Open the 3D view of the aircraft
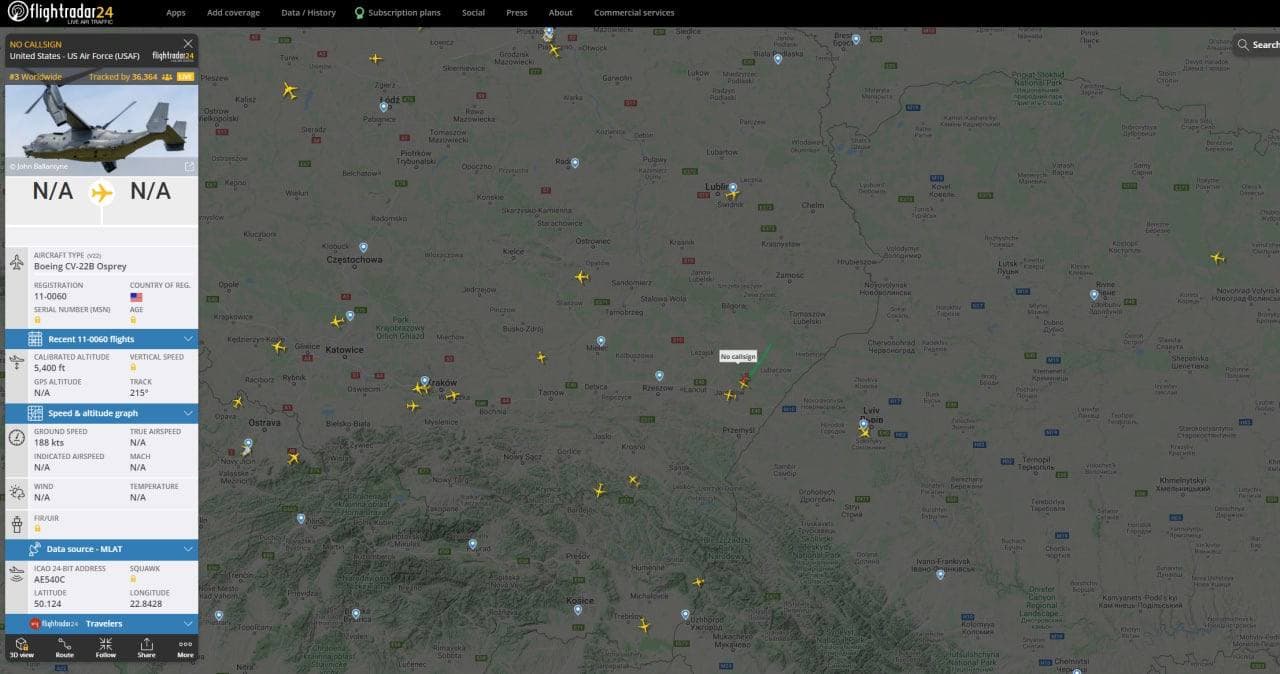The width and height of the screenshot is (1280, 674). coord(21,647)
